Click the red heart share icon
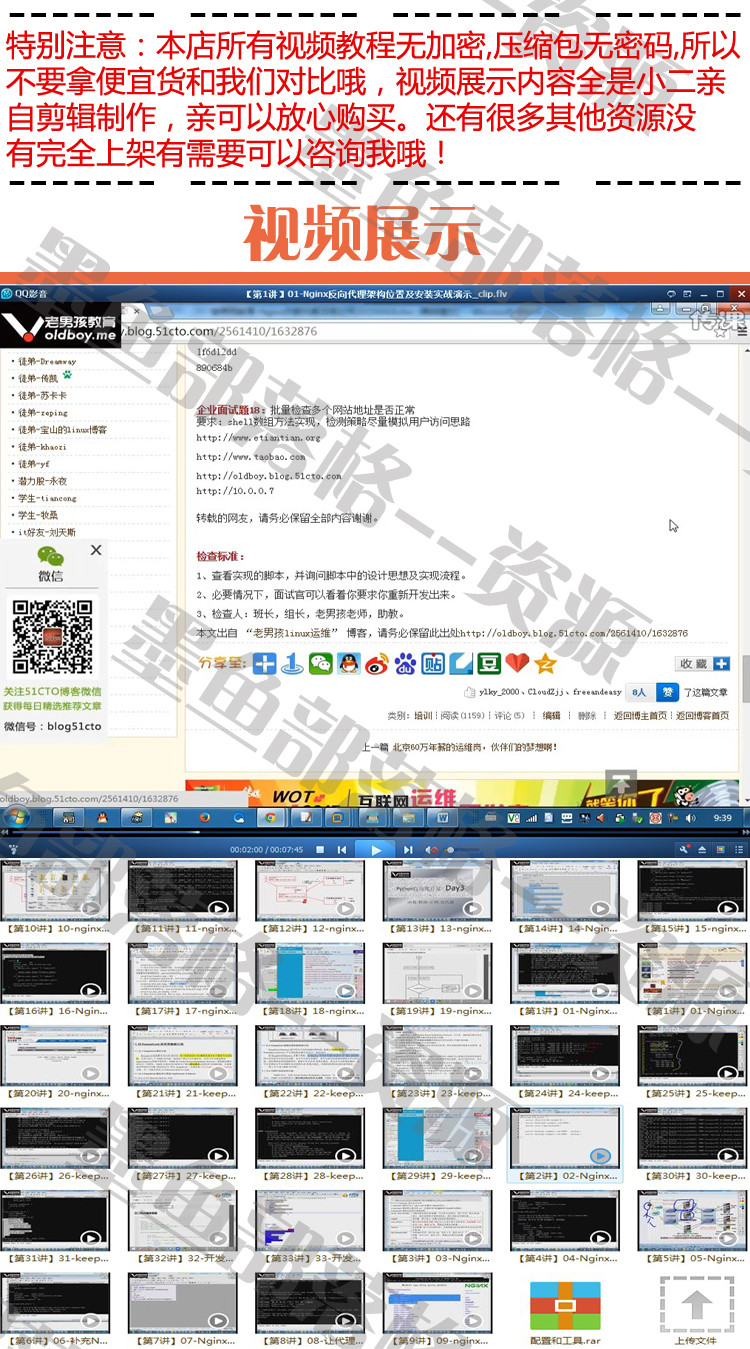Viewport: 750px width, 1349px height. 517,663
